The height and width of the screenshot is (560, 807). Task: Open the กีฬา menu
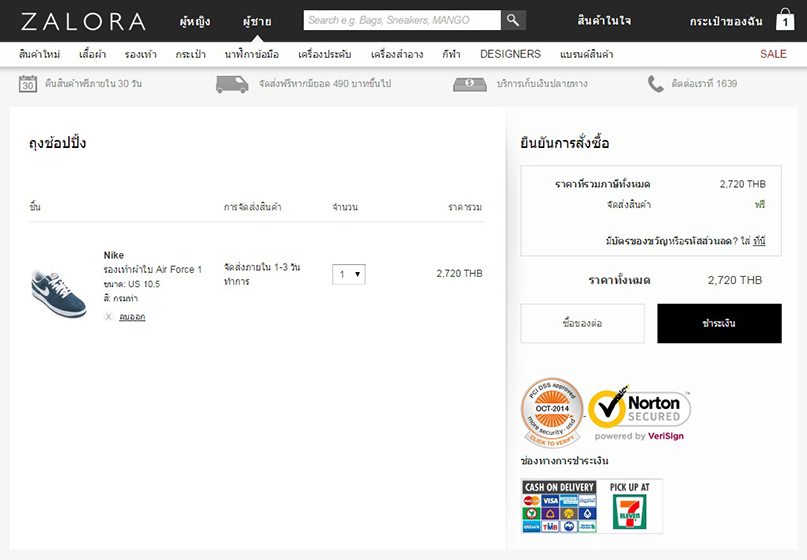[451, 54]
